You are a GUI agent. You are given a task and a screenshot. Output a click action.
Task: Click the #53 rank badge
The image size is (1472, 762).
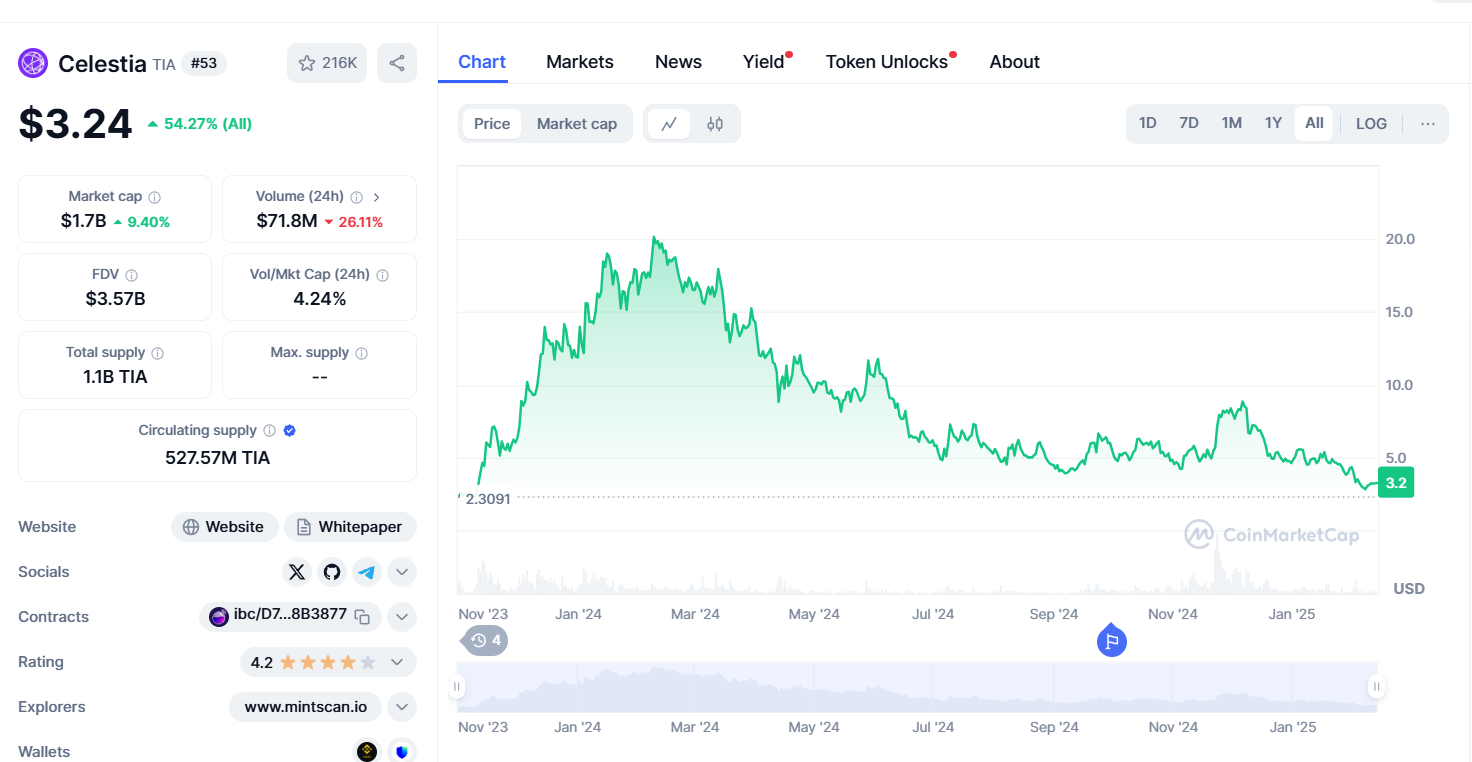coord(204,63)
